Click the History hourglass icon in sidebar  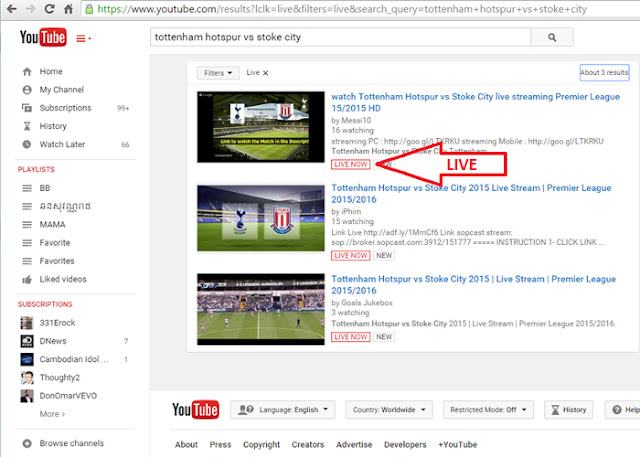click(x=27, y=126)
